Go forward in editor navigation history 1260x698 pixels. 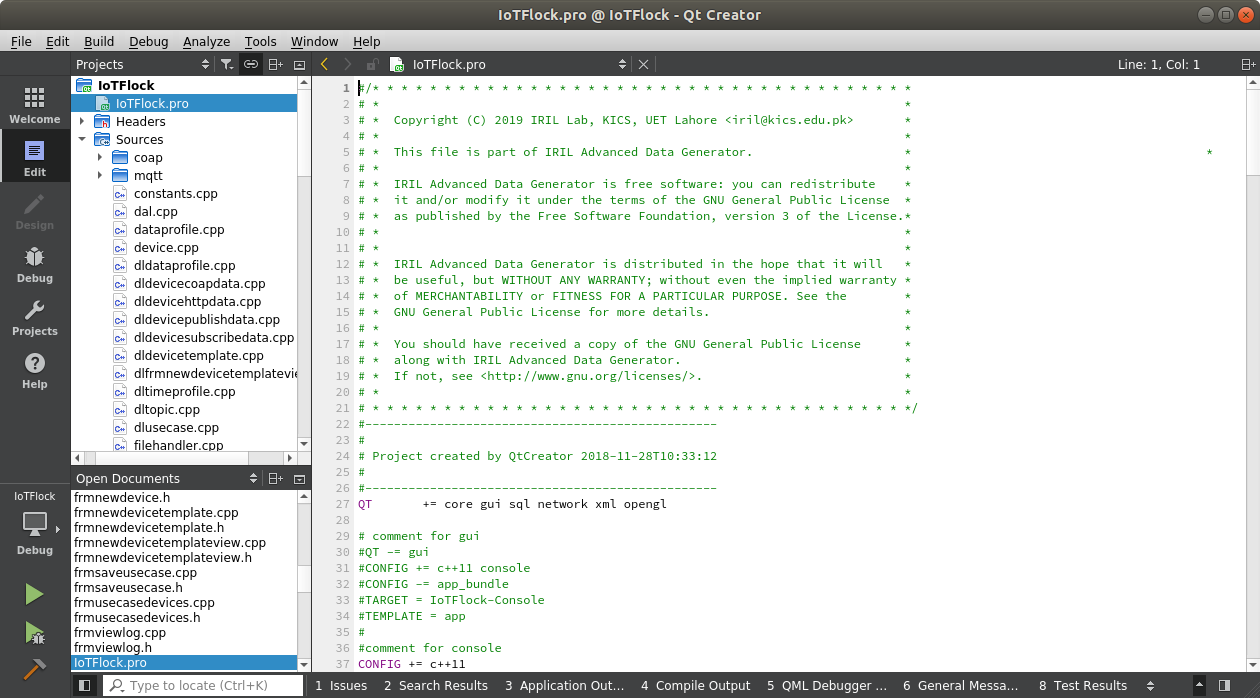coord(348,64)
